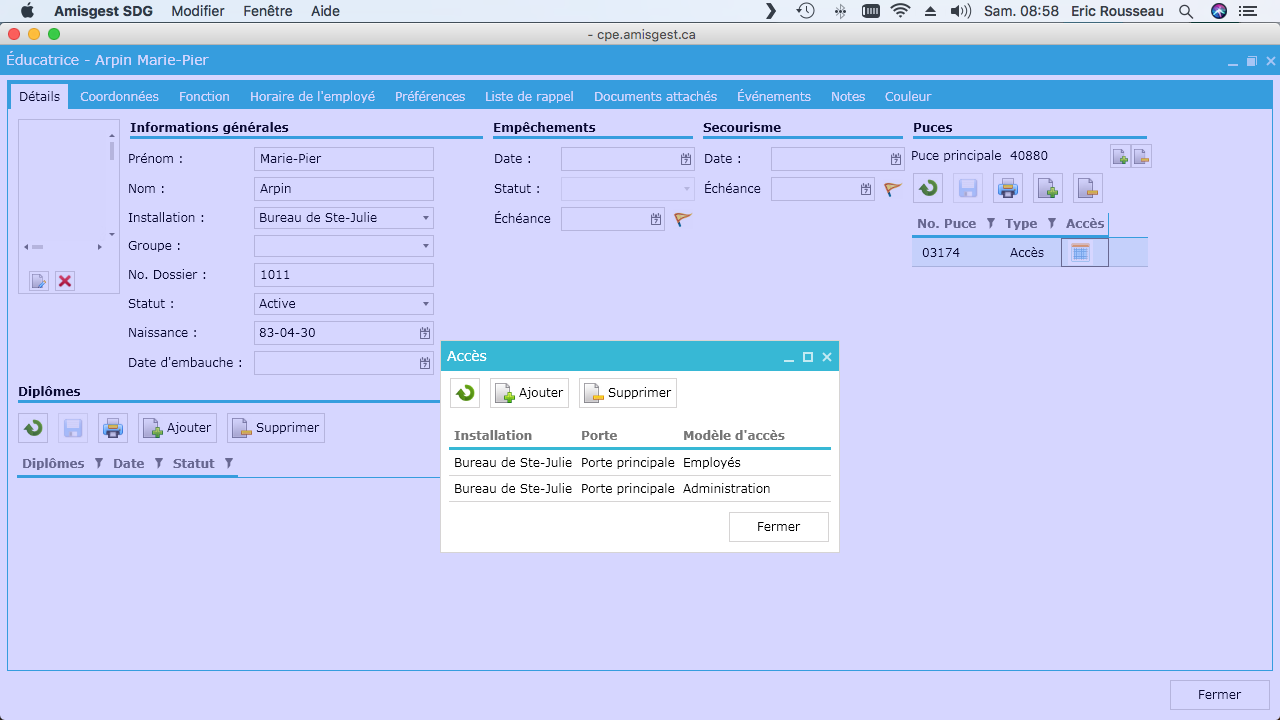This screenshot has width=1280, height=720.
Task: Expand the Groupe dropdown
Action: pos(426,246)
